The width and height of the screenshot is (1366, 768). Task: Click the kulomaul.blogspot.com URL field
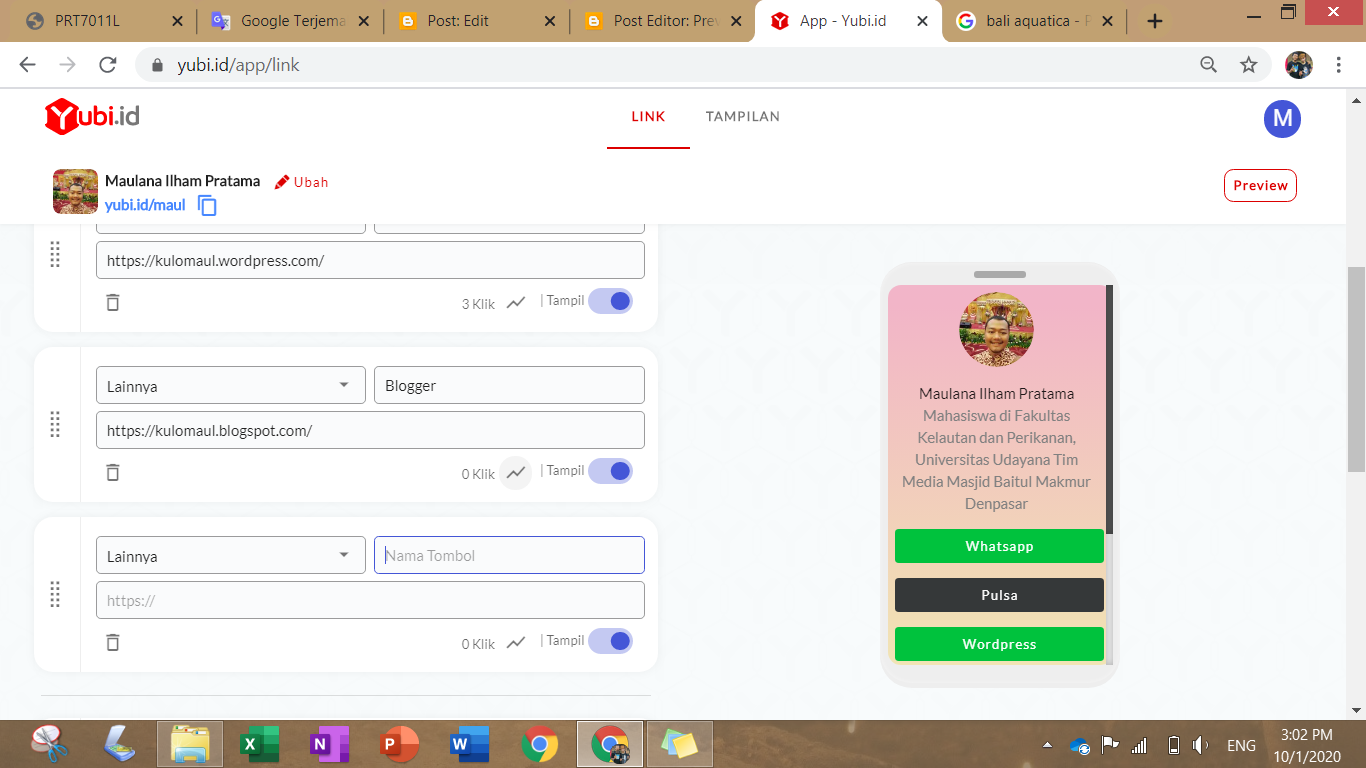[x=370, y=430]
